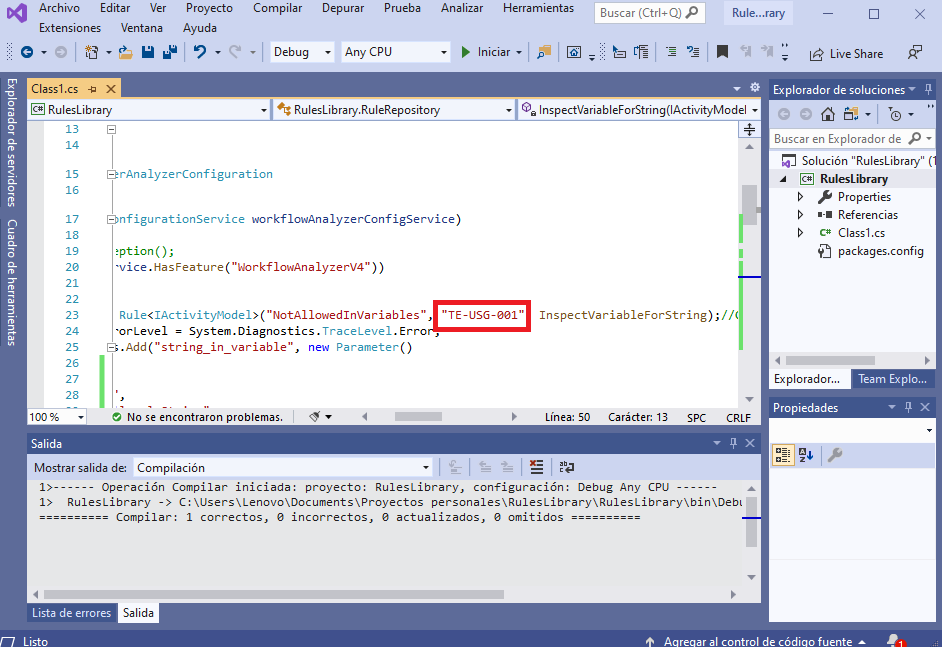Toggle auto-hide pin on Propiedades panel
This screenshot has width=942, height=647.
pyautogui.click(x=908, y=407)
